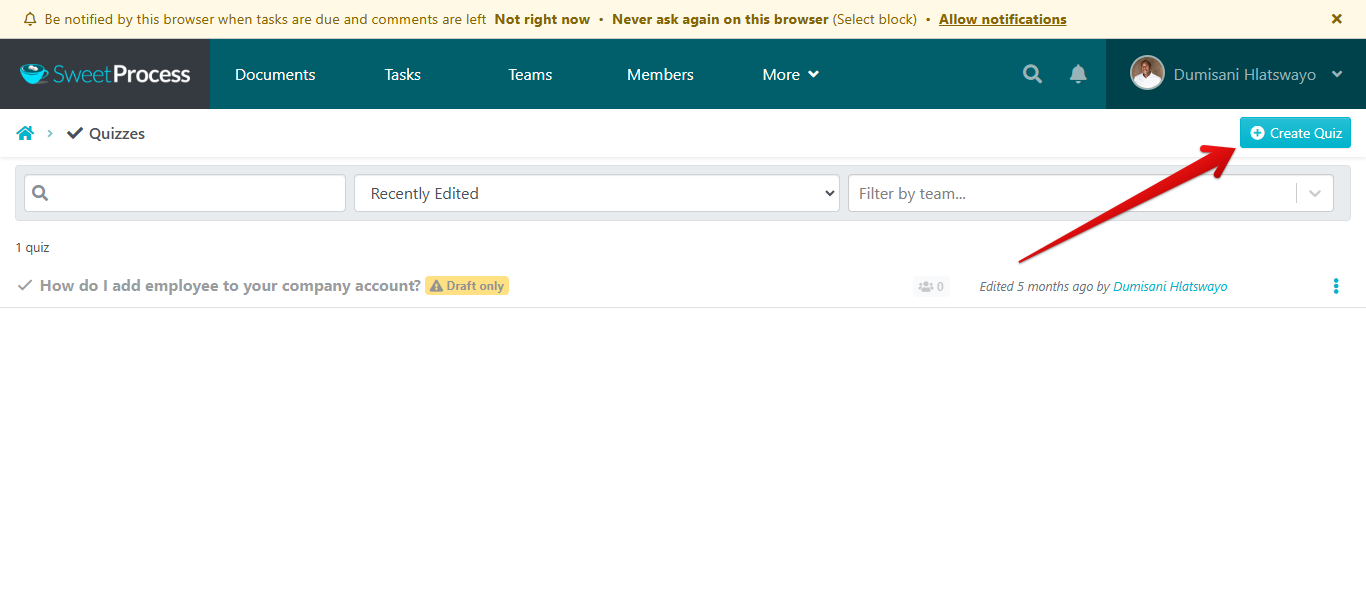Open the search magnifier in navbar
Image resolution: width=1366 pixels, height=607 pixels.
pos(1032,74)
